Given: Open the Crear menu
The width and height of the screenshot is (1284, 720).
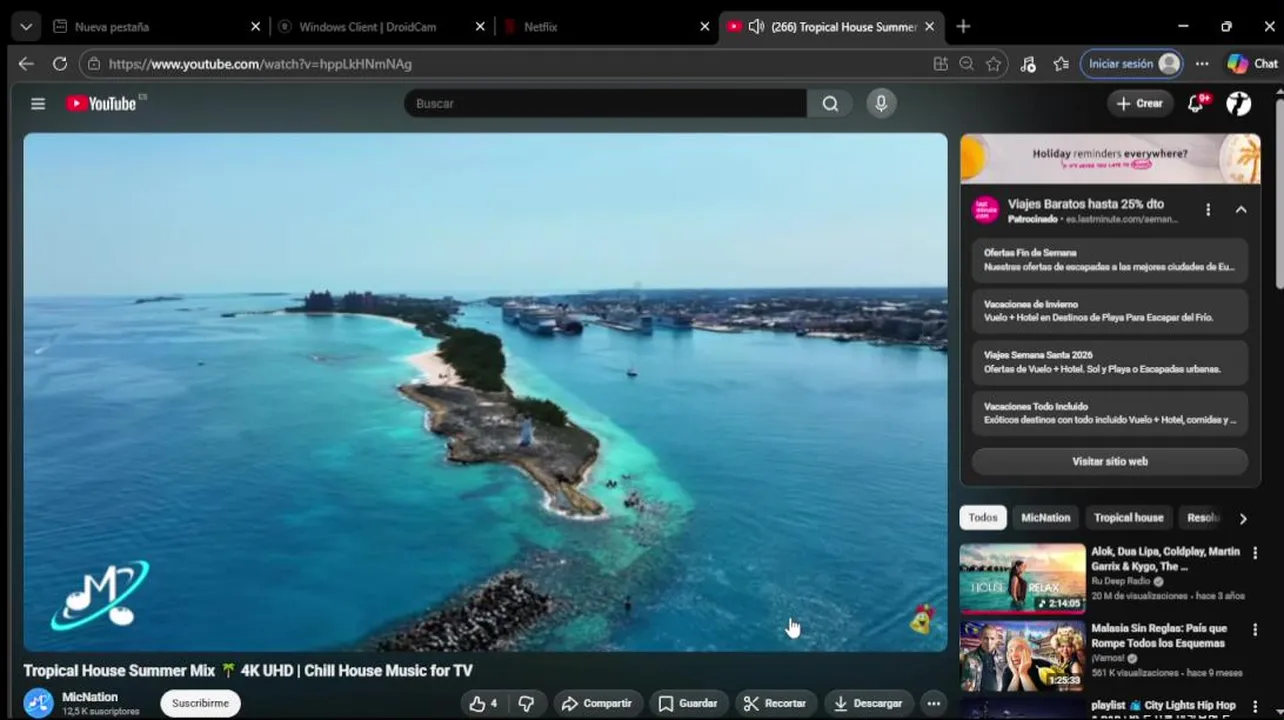Looking at the screenshot, I should 1139,103.
